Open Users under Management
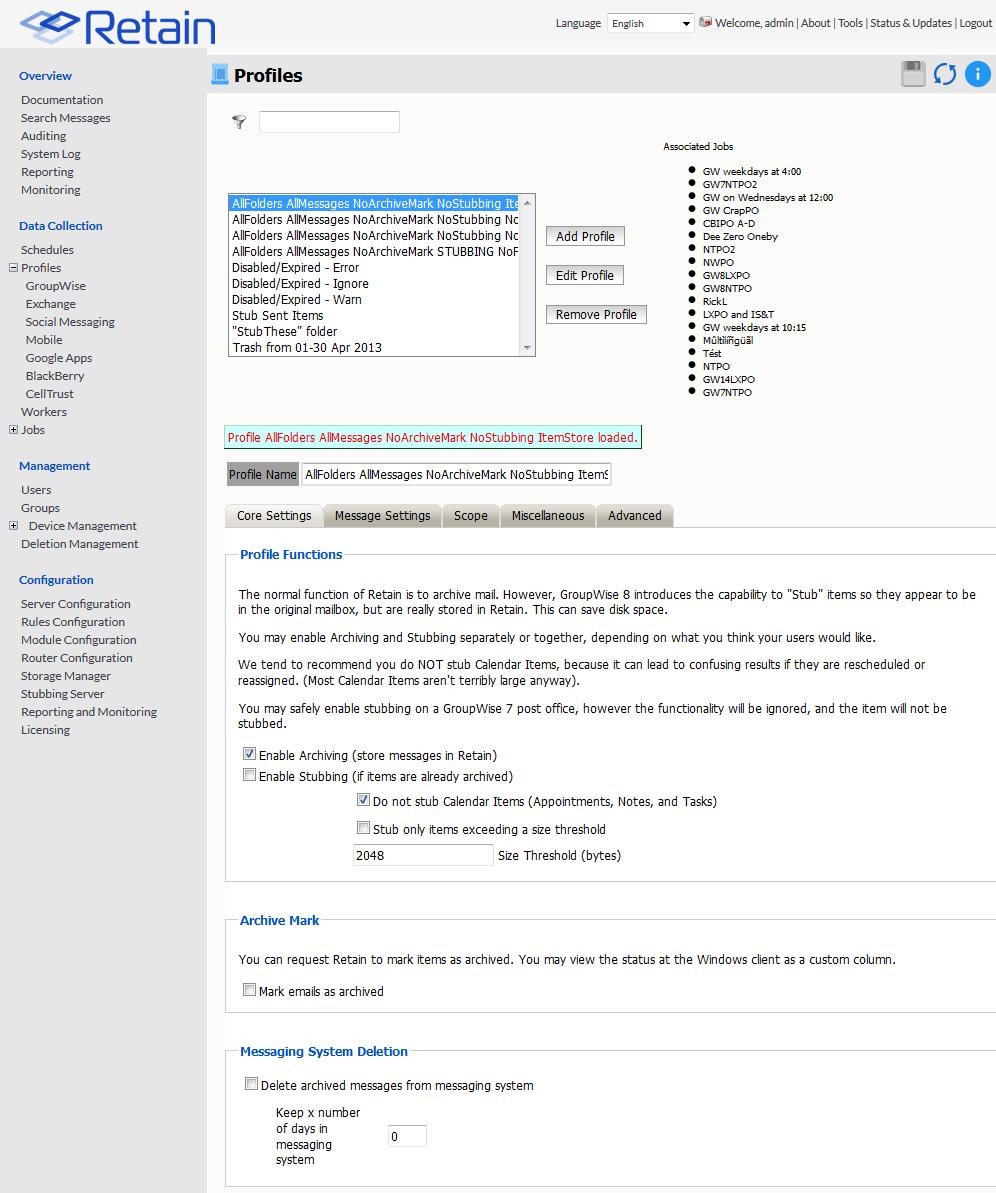Image resolution: width=996 pixels, height=1193 pixels. point(36,490)
